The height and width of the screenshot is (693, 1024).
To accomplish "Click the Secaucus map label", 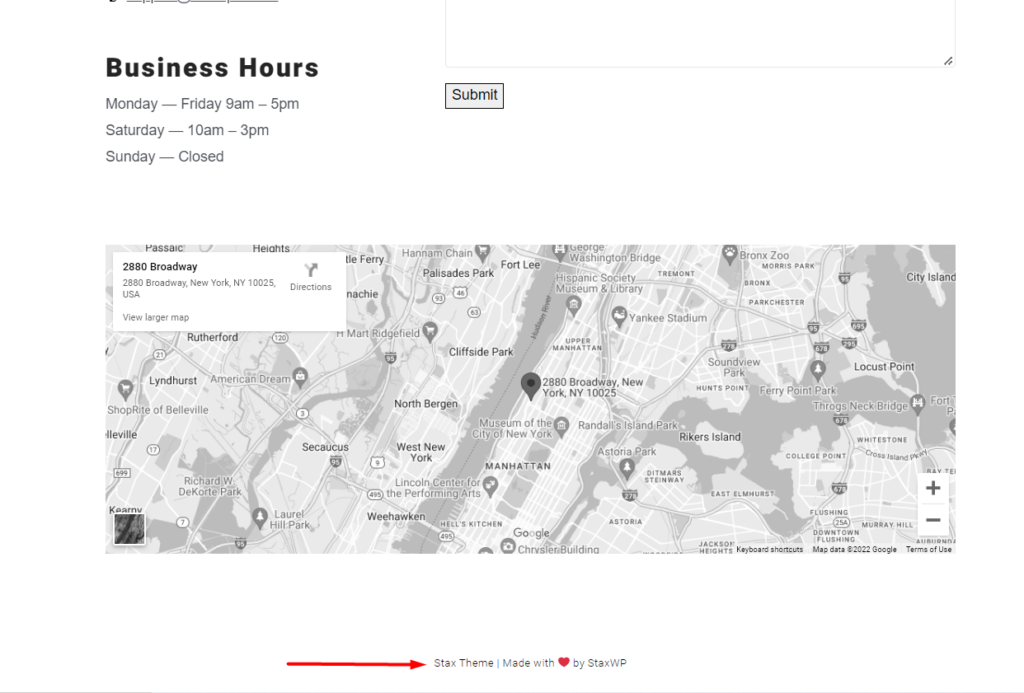I will pos(325,447).
